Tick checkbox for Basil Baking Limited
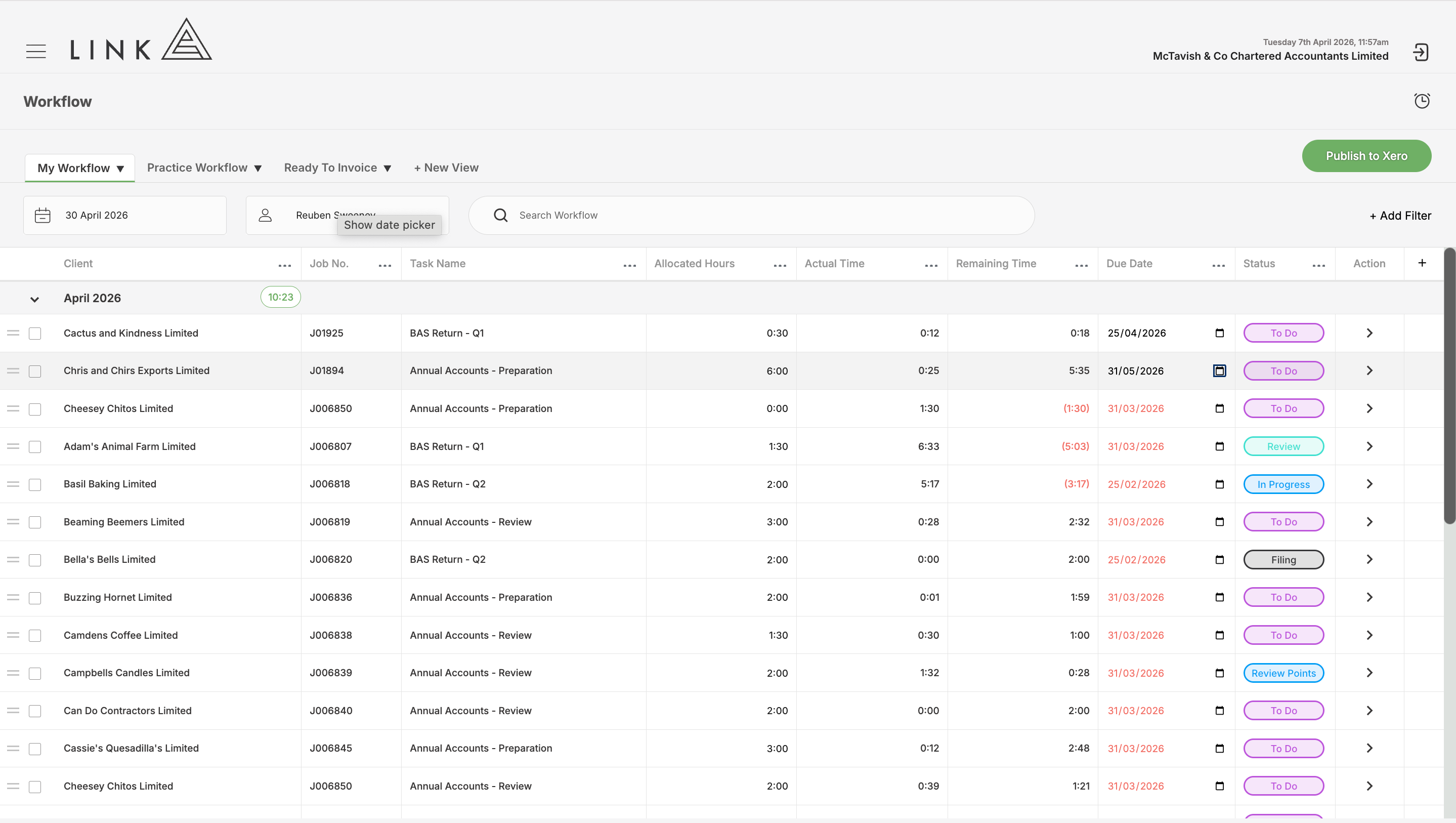1456x823 pixels. (35, 485)
